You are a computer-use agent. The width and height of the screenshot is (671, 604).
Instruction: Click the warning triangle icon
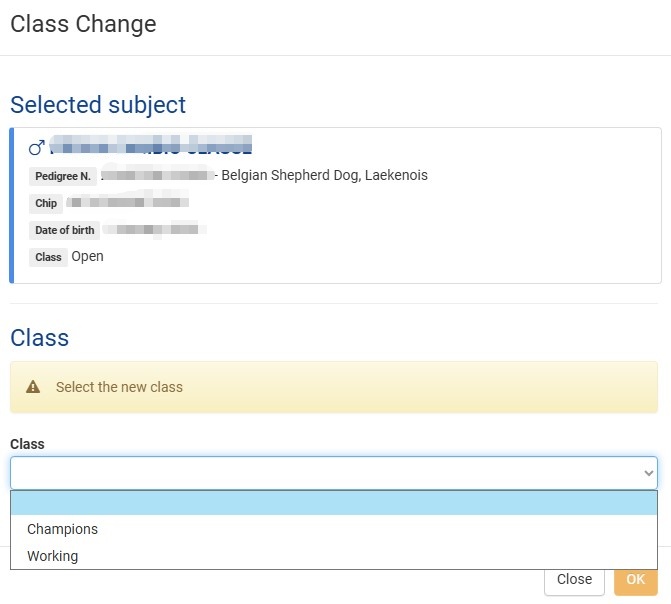coord(33,387)
